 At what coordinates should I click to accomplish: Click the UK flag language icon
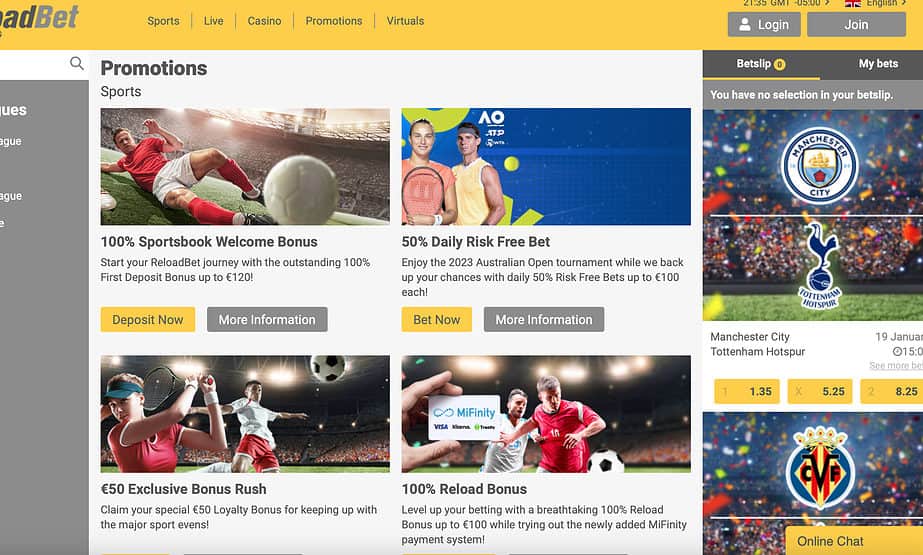point(852,3)
